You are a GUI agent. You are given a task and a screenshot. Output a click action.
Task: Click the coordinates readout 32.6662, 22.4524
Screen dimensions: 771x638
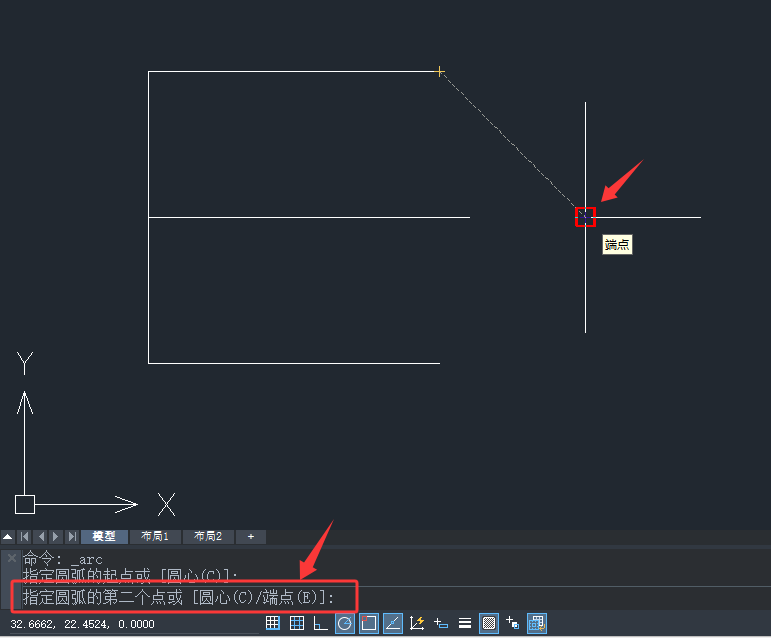tap(83, 624)
